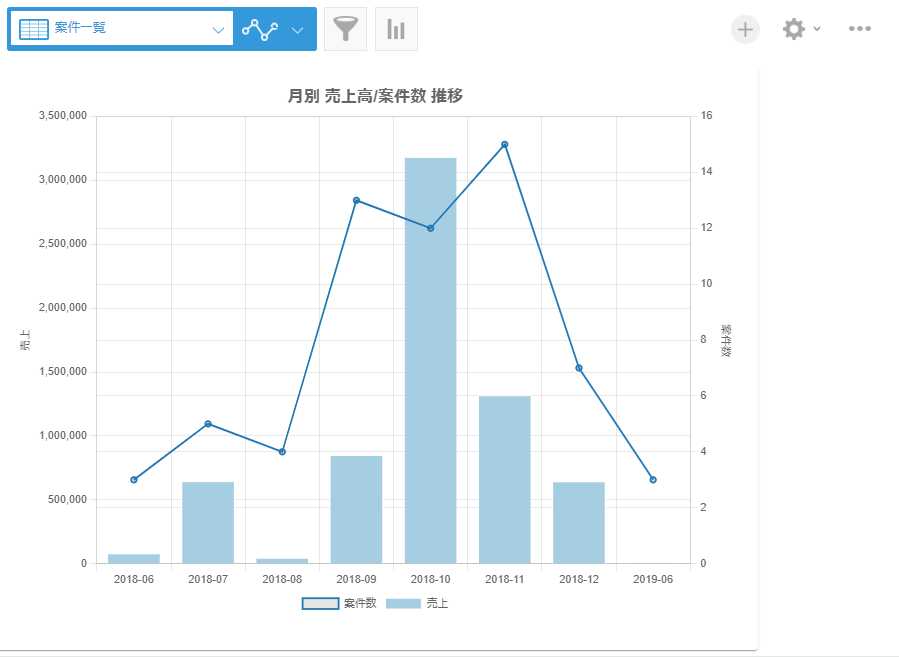Image resolution: width=899 pixels, height=657 pixels.
Task: Click the 2018-08 axis label
Action: 282,579
